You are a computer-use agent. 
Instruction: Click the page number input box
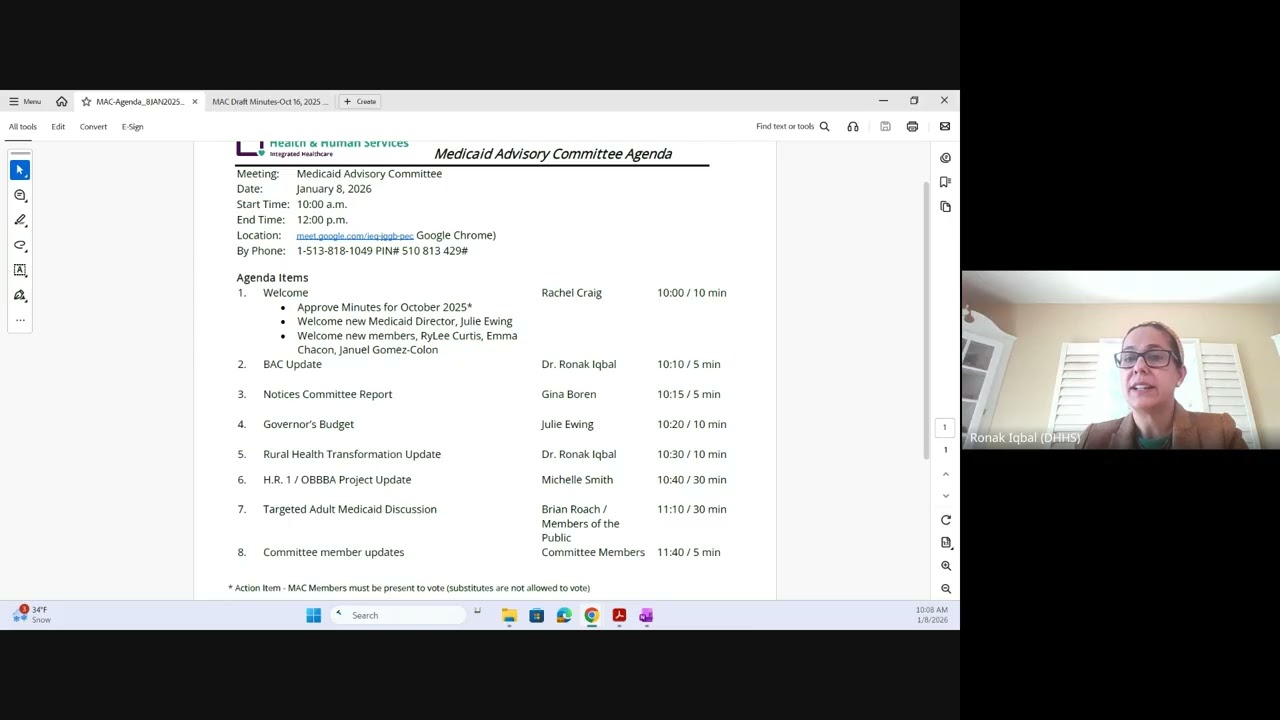coord(944,428)
